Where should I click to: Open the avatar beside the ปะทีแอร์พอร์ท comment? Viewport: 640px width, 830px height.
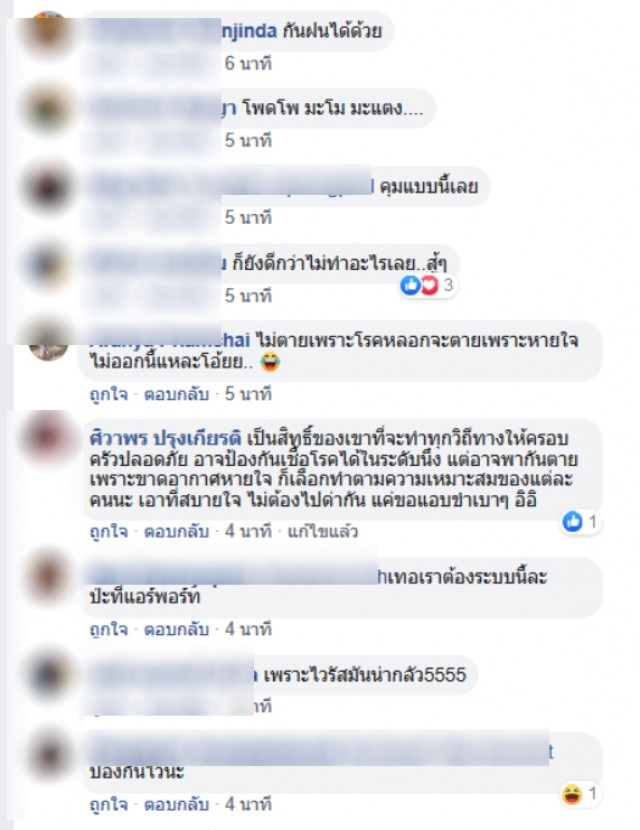click(48, 576)
